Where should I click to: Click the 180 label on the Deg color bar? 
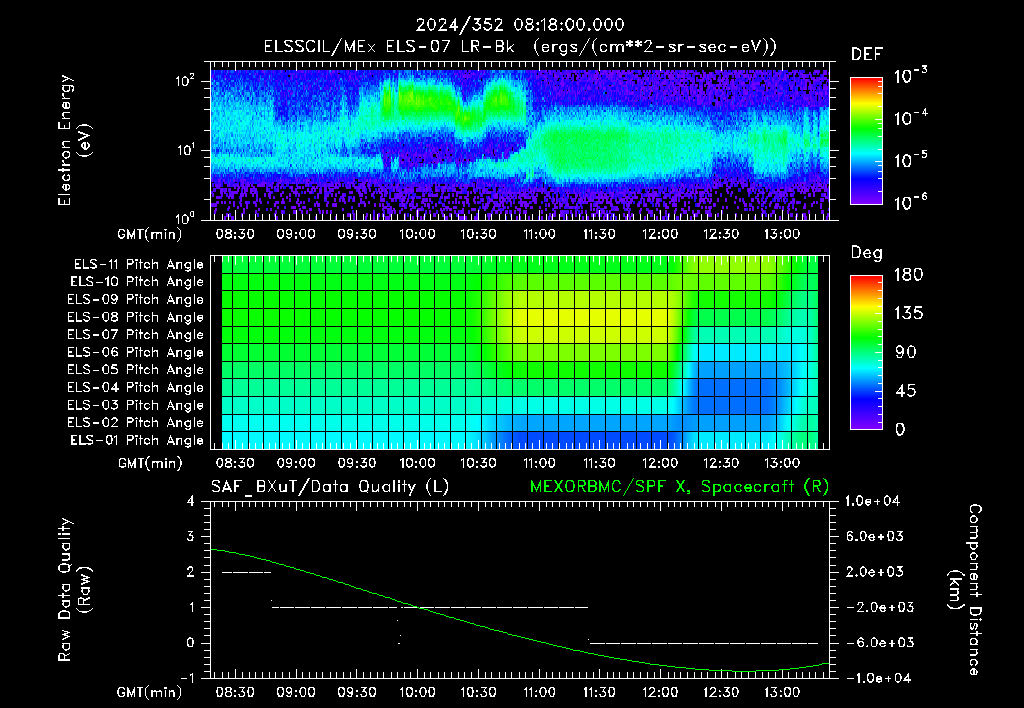[908, 274]
